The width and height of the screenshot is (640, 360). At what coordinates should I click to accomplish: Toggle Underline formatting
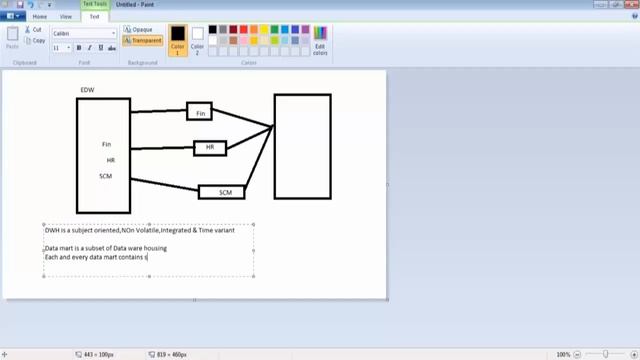101,48
